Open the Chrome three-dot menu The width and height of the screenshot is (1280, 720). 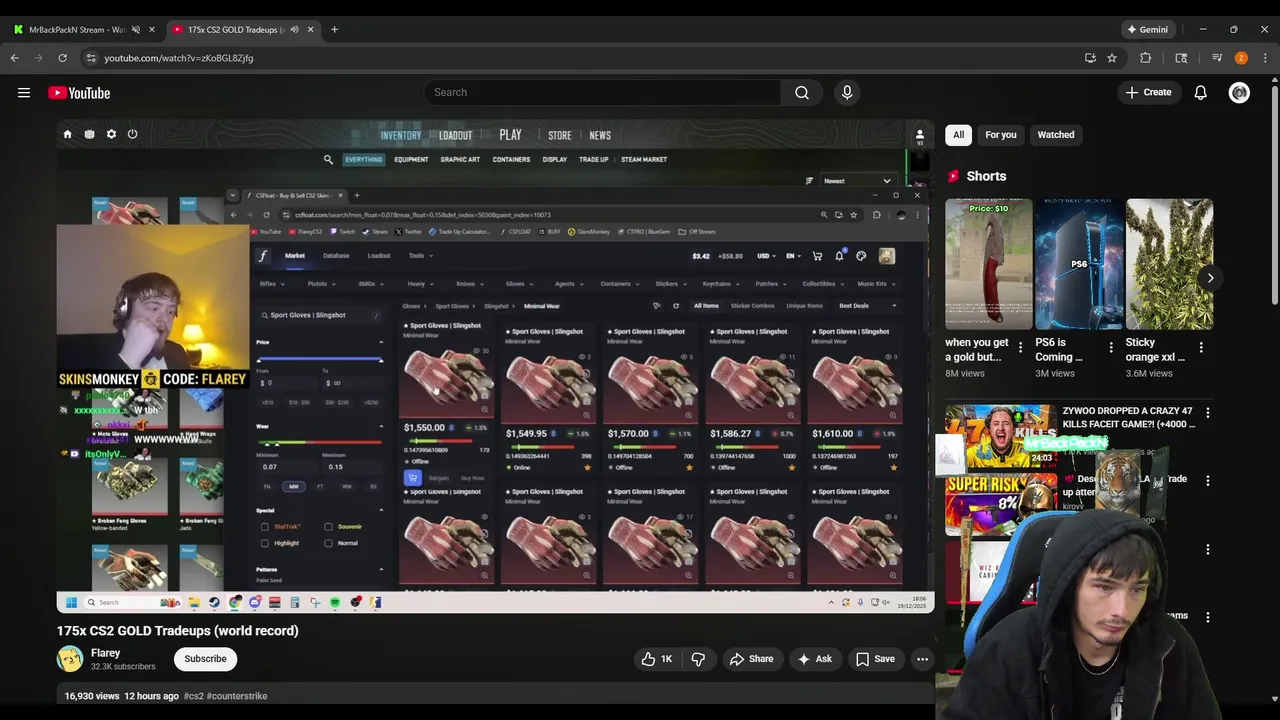tap(1264, 58)
